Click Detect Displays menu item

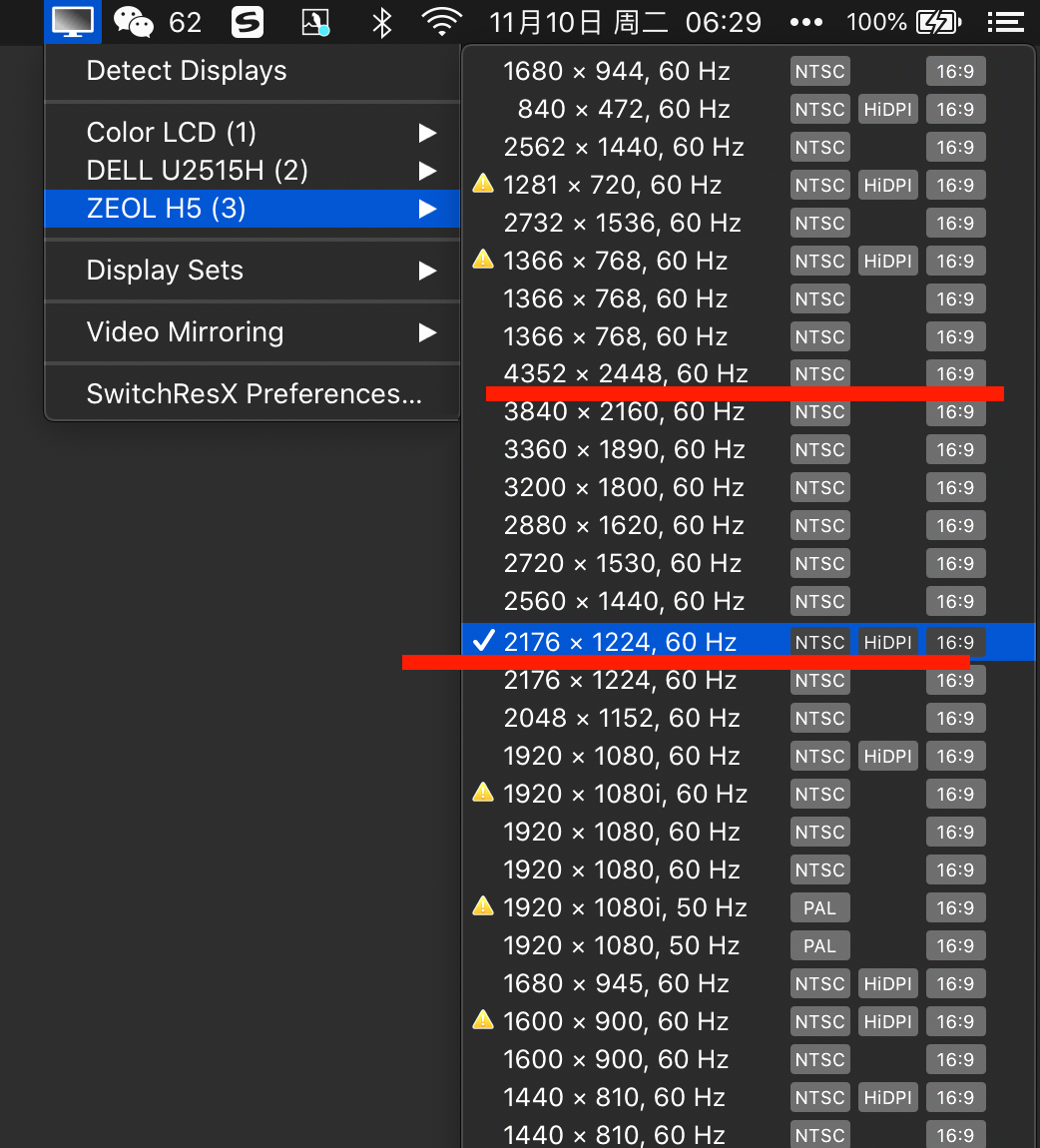187,71
